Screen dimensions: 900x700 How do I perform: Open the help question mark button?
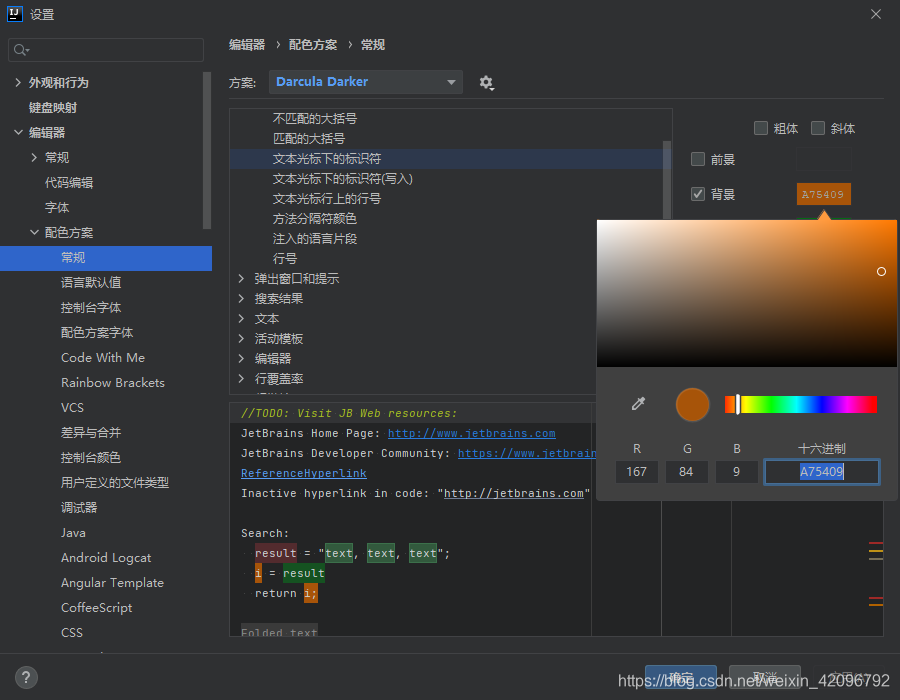click(x=26, y=678)
